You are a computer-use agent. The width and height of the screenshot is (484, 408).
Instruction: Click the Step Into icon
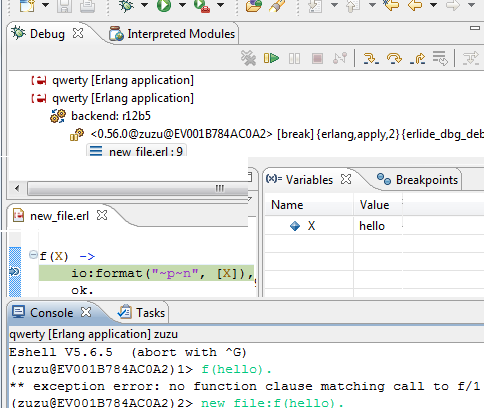click(x=371, y=58)
